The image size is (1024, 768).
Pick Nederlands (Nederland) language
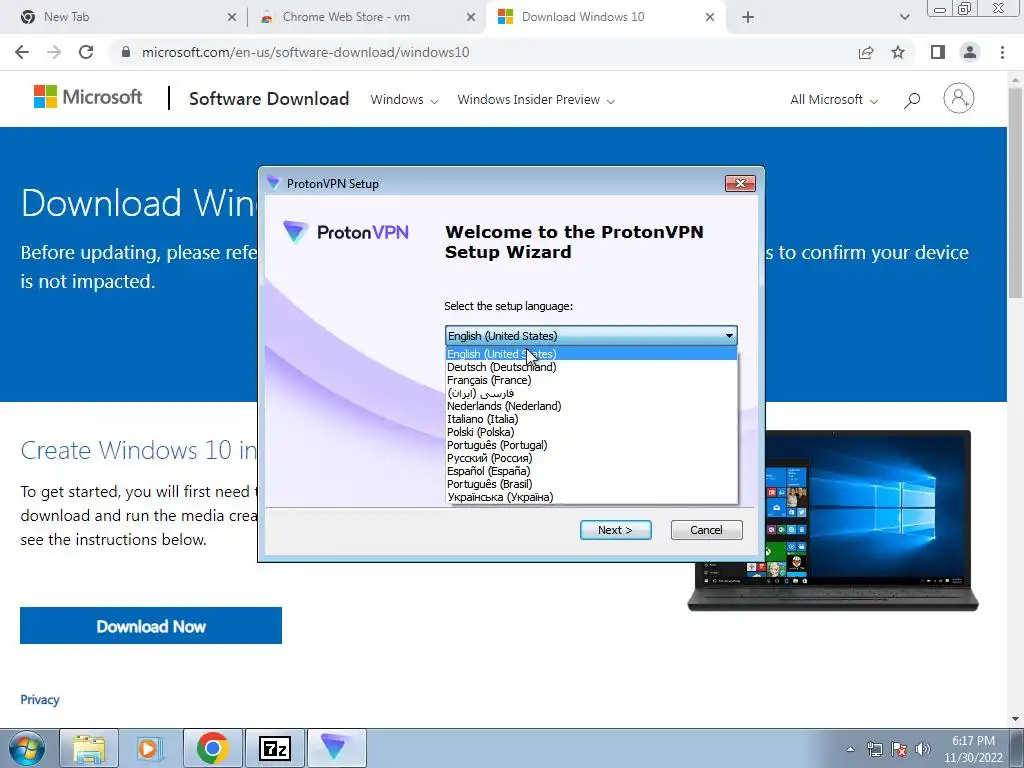[591, 406]
